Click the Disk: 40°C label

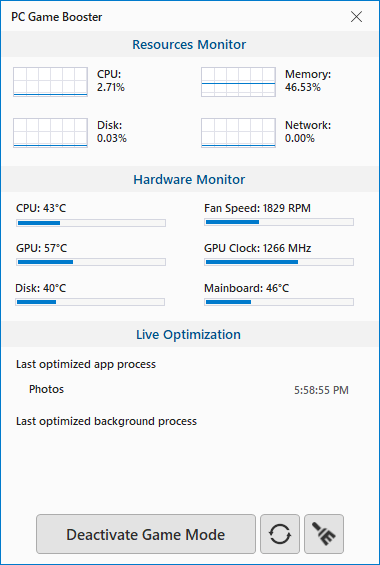click(x=41, y=288)
